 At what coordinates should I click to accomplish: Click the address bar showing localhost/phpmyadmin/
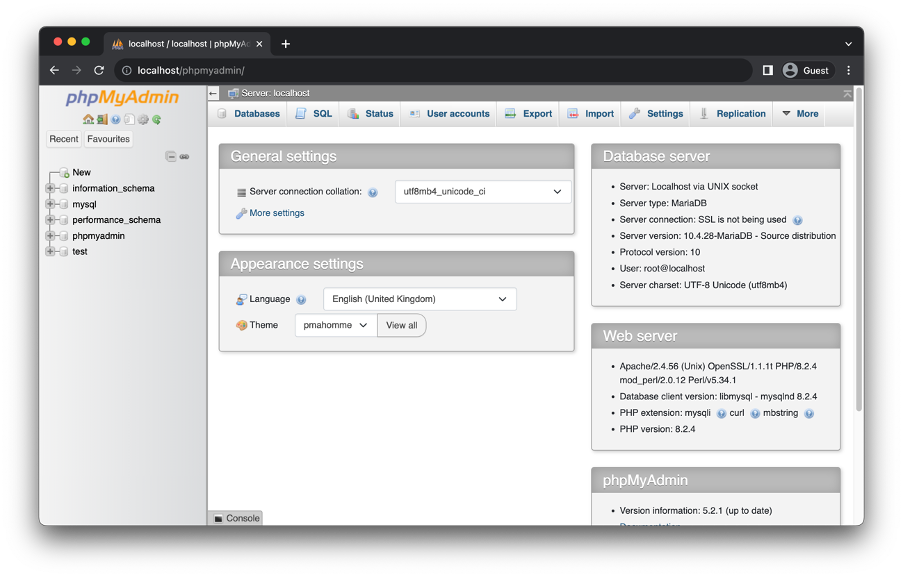[432, 70]
